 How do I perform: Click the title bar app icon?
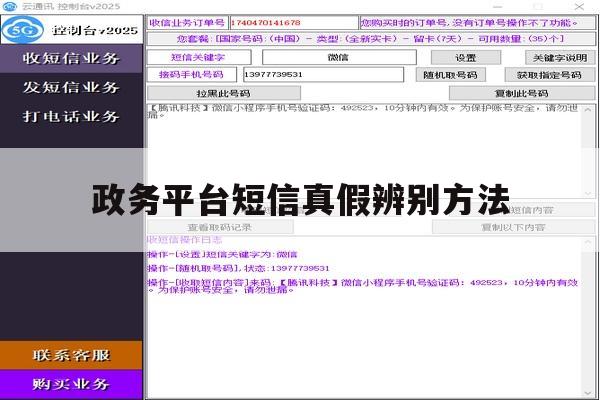10,6
